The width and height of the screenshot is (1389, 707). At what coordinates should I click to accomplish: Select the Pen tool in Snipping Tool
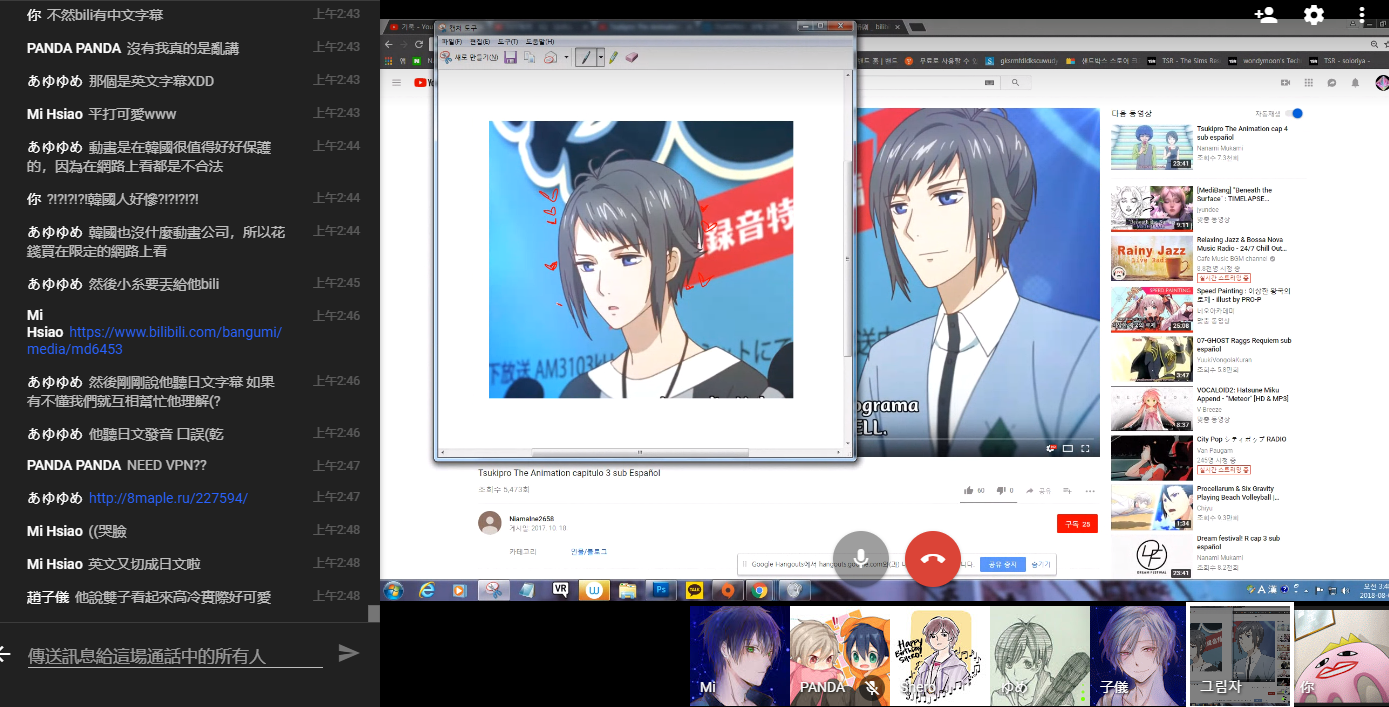point(586,58)
